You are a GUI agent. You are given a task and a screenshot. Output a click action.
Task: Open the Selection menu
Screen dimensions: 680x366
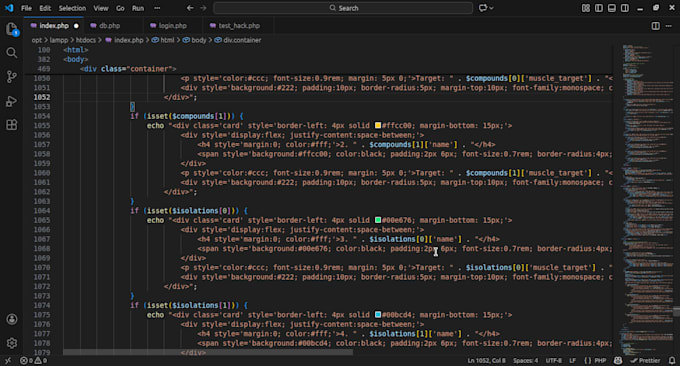[x=72, y=8]
